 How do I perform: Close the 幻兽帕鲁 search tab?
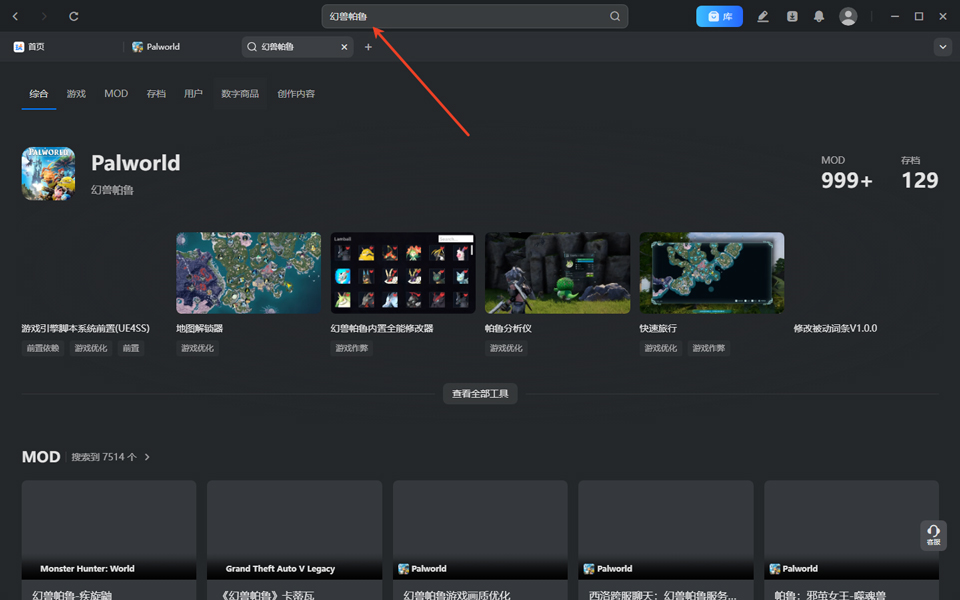[x=344, y=47]
